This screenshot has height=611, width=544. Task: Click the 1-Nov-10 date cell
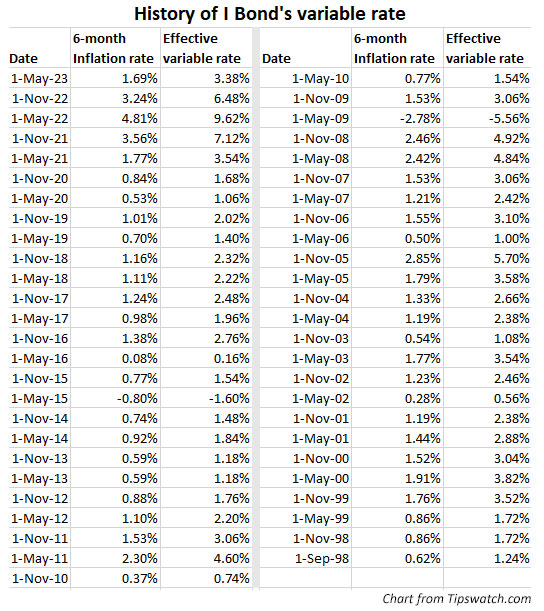(40, 579)
